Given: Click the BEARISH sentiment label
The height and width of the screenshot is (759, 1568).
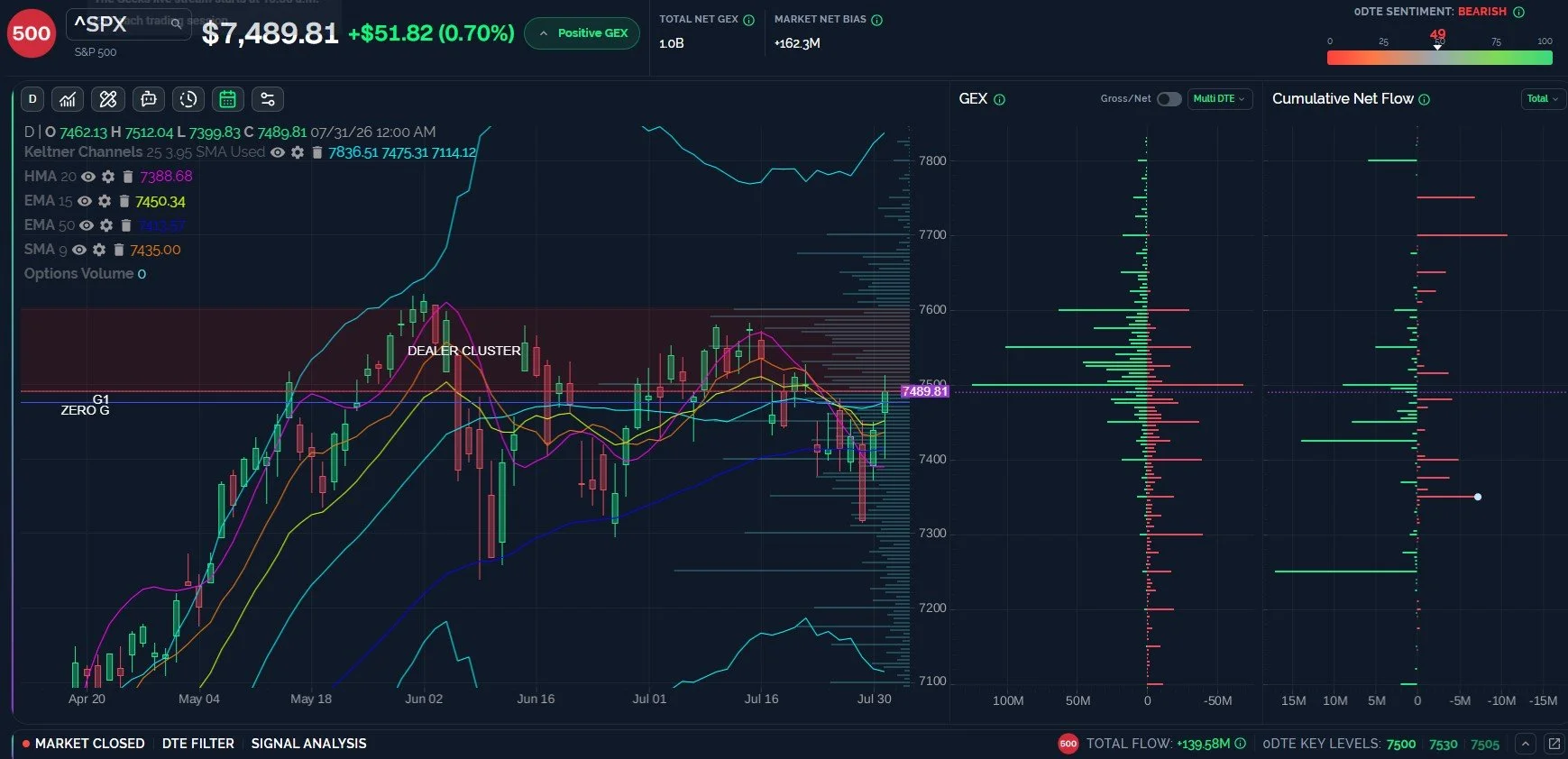Looking at the screenshot, I should point(1482,12).
